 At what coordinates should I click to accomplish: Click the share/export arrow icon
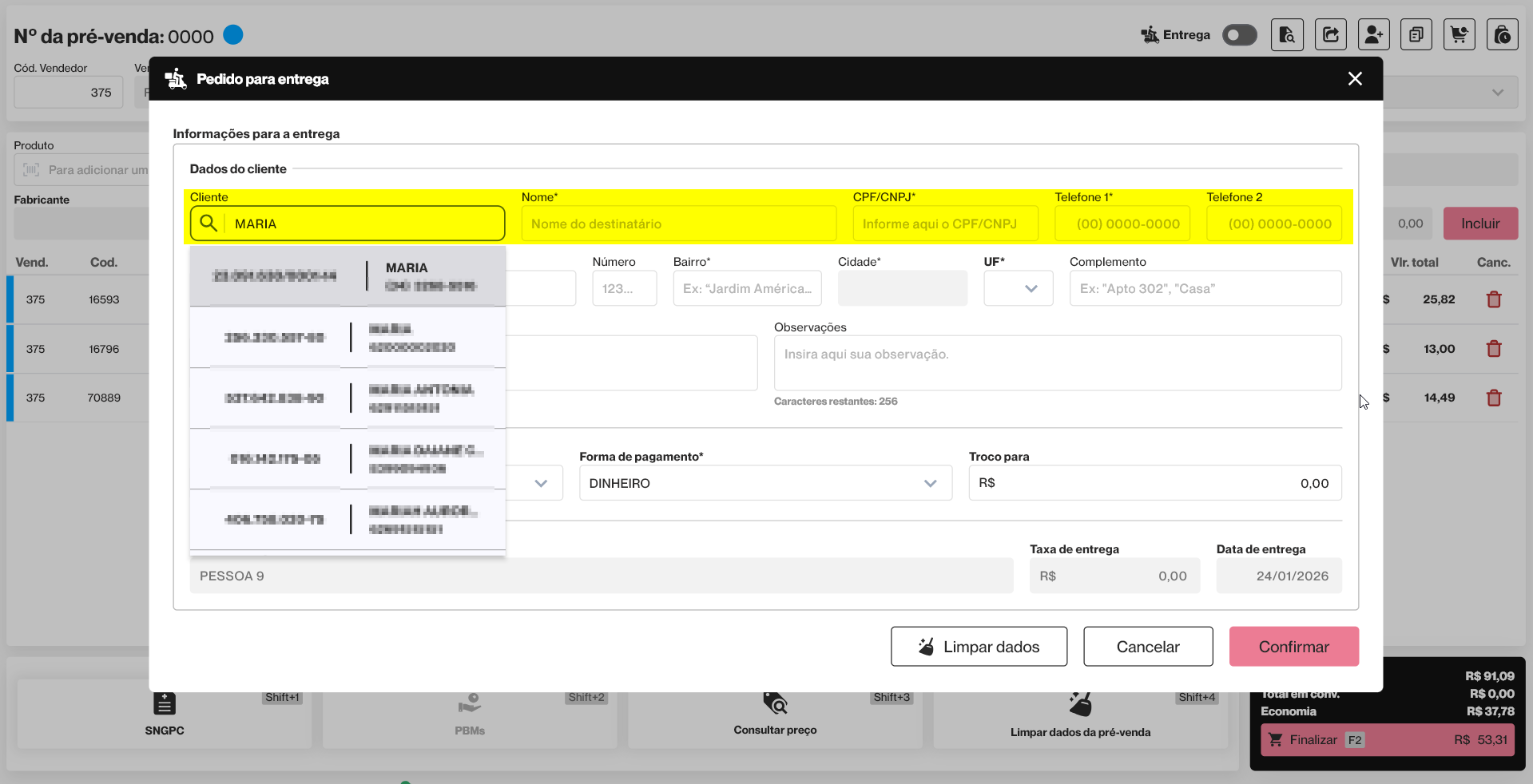tap(1330, 35)
